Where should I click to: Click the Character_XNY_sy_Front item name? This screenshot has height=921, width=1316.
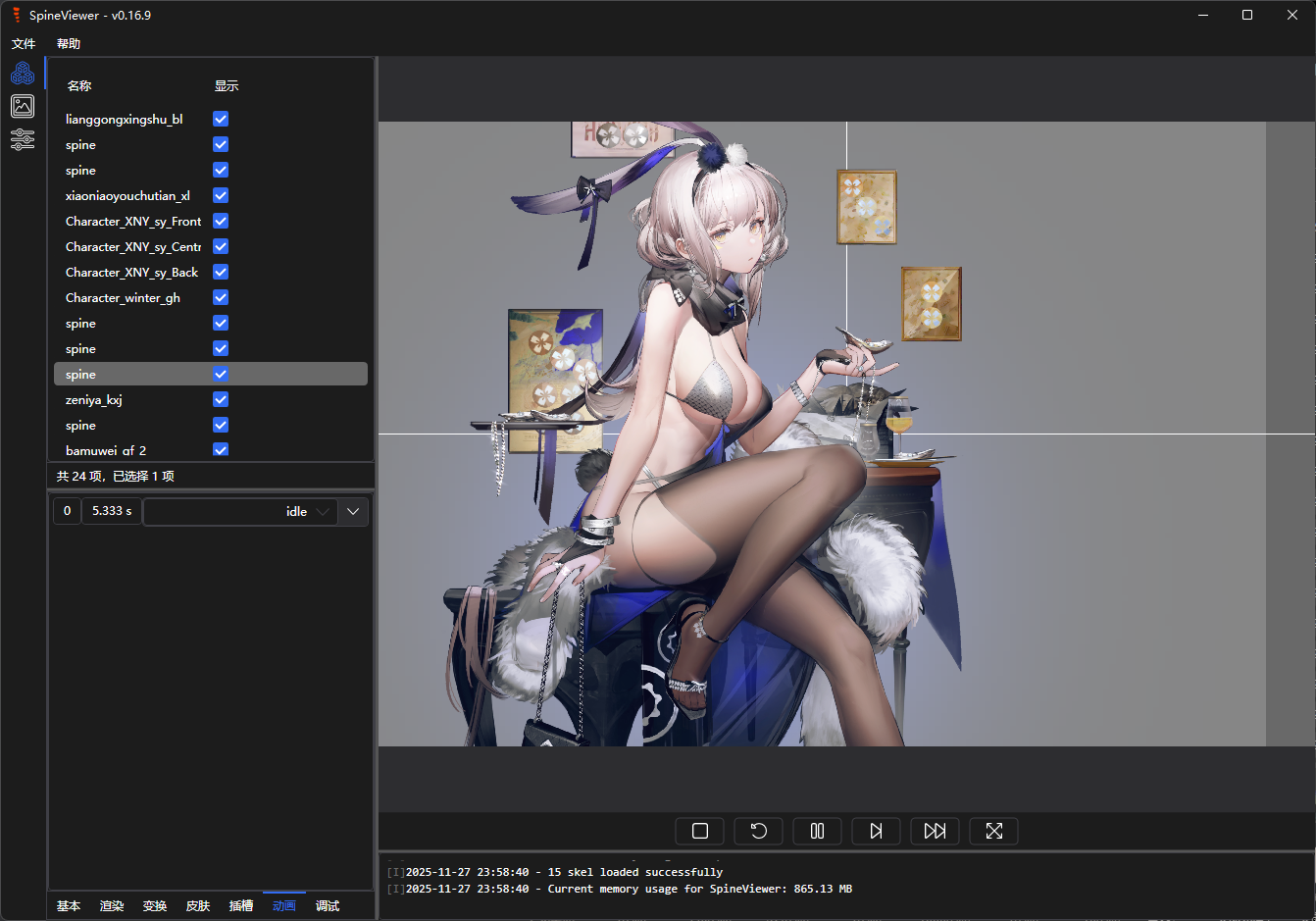(x=133, y=221)
